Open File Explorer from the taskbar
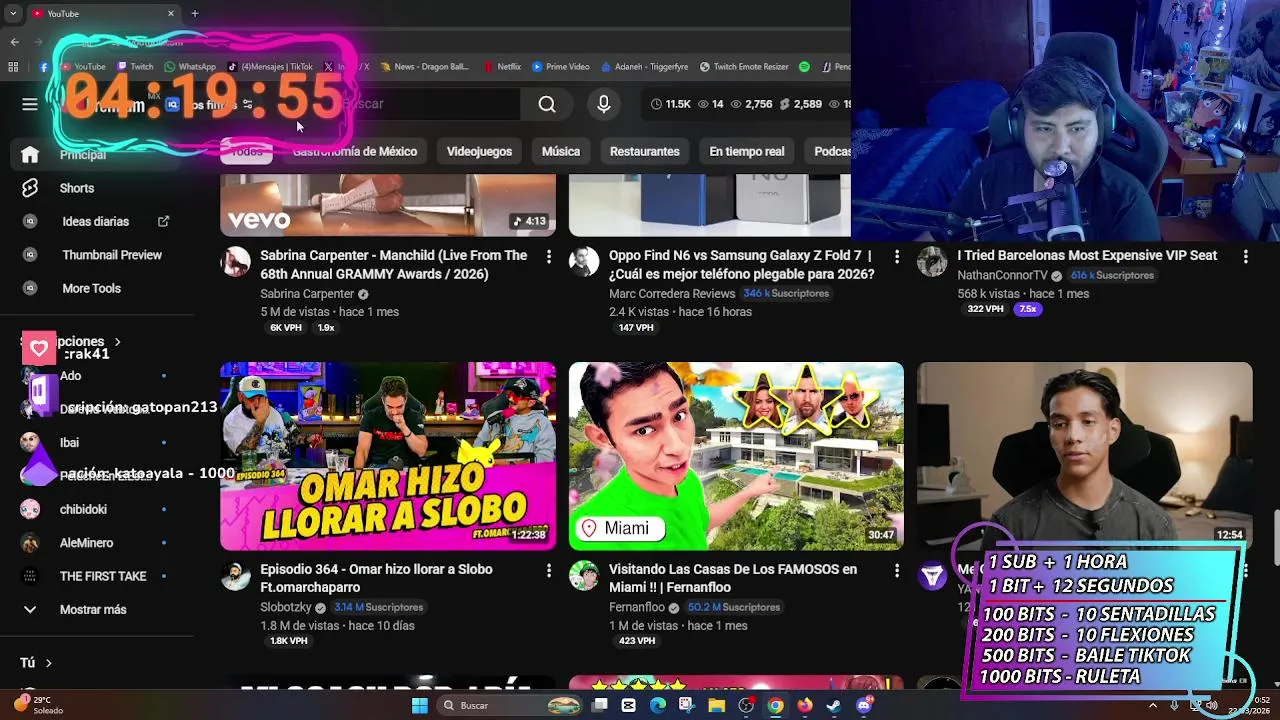The height and width of the screenshot is (720, 1280). coord(716,705)
